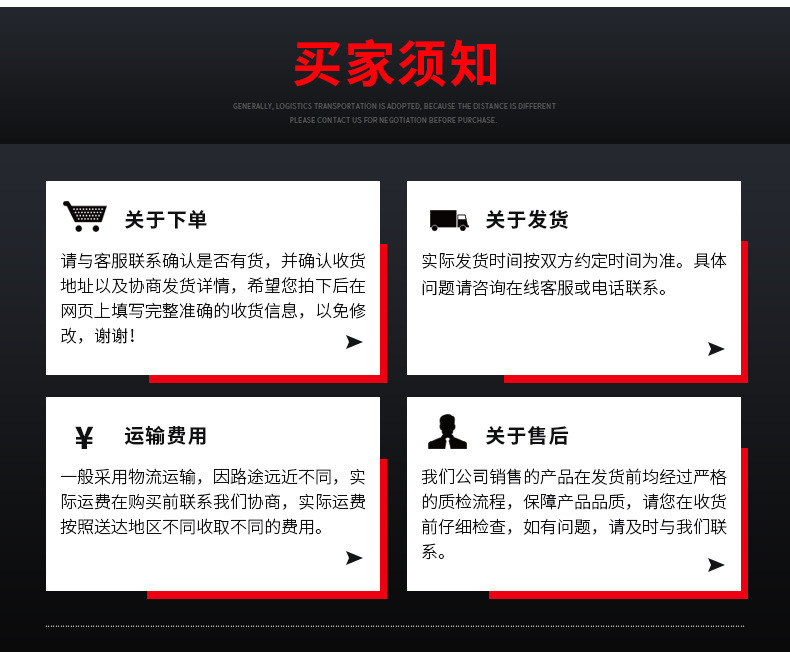Viewport: 790px width, 652px height.
Task: Click the after-sales quality paragraph text
Action: (x=574, y=514)
